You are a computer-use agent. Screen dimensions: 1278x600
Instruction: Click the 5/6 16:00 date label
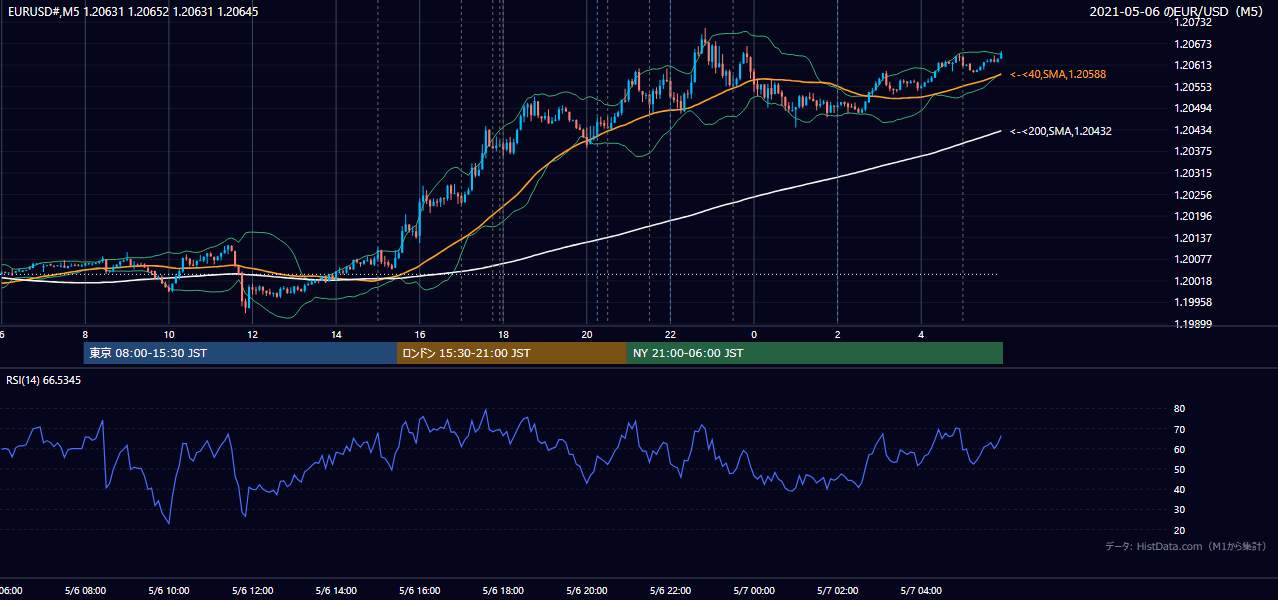click(420, 591)
